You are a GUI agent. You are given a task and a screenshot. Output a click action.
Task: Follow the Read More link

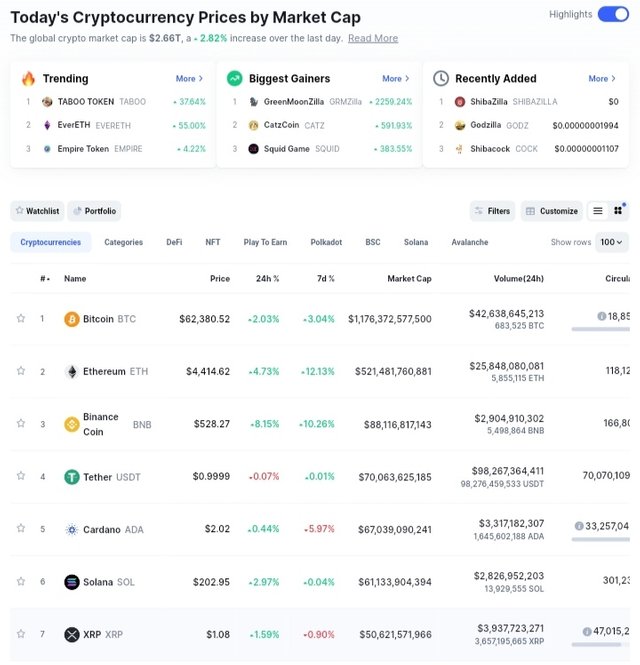point(372,38)
